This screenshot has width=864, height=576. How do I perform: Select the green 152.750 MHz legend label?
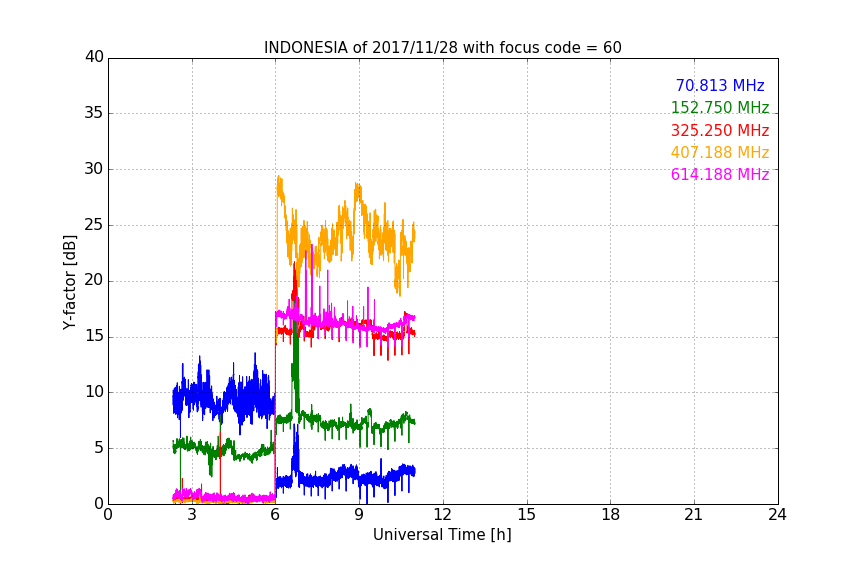point(720,107)
